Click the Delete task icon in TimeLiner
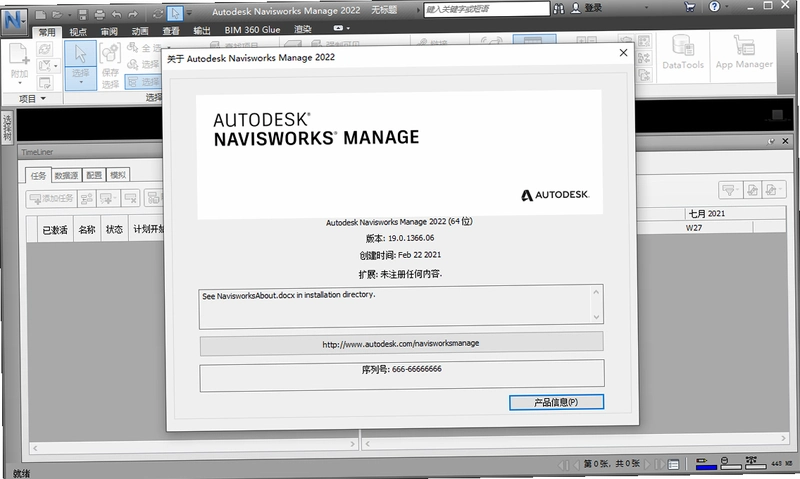The height and width of the screenshot is (479, 800). coord(131,198)
